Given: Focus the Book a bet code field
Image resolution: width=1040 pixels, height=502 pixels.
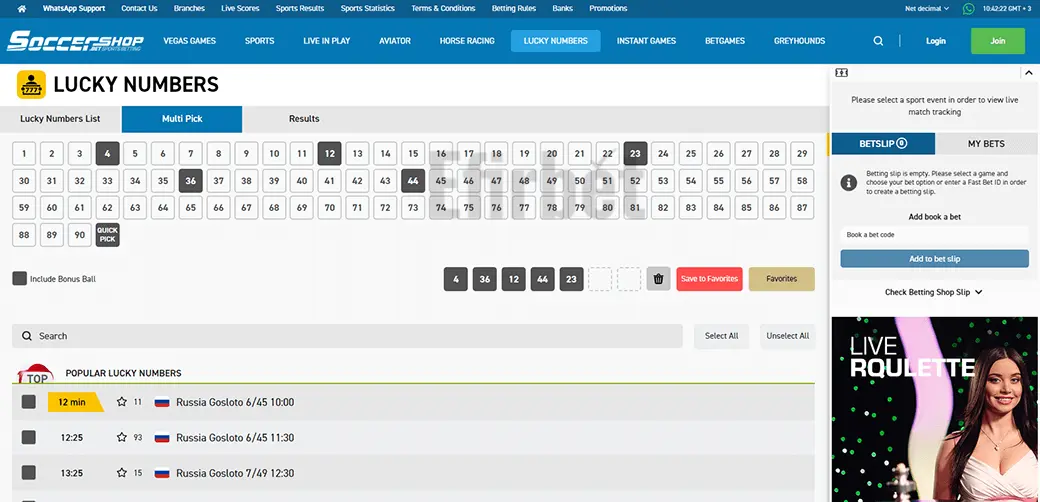Looking at the screenshot, I should pos(935,235).
